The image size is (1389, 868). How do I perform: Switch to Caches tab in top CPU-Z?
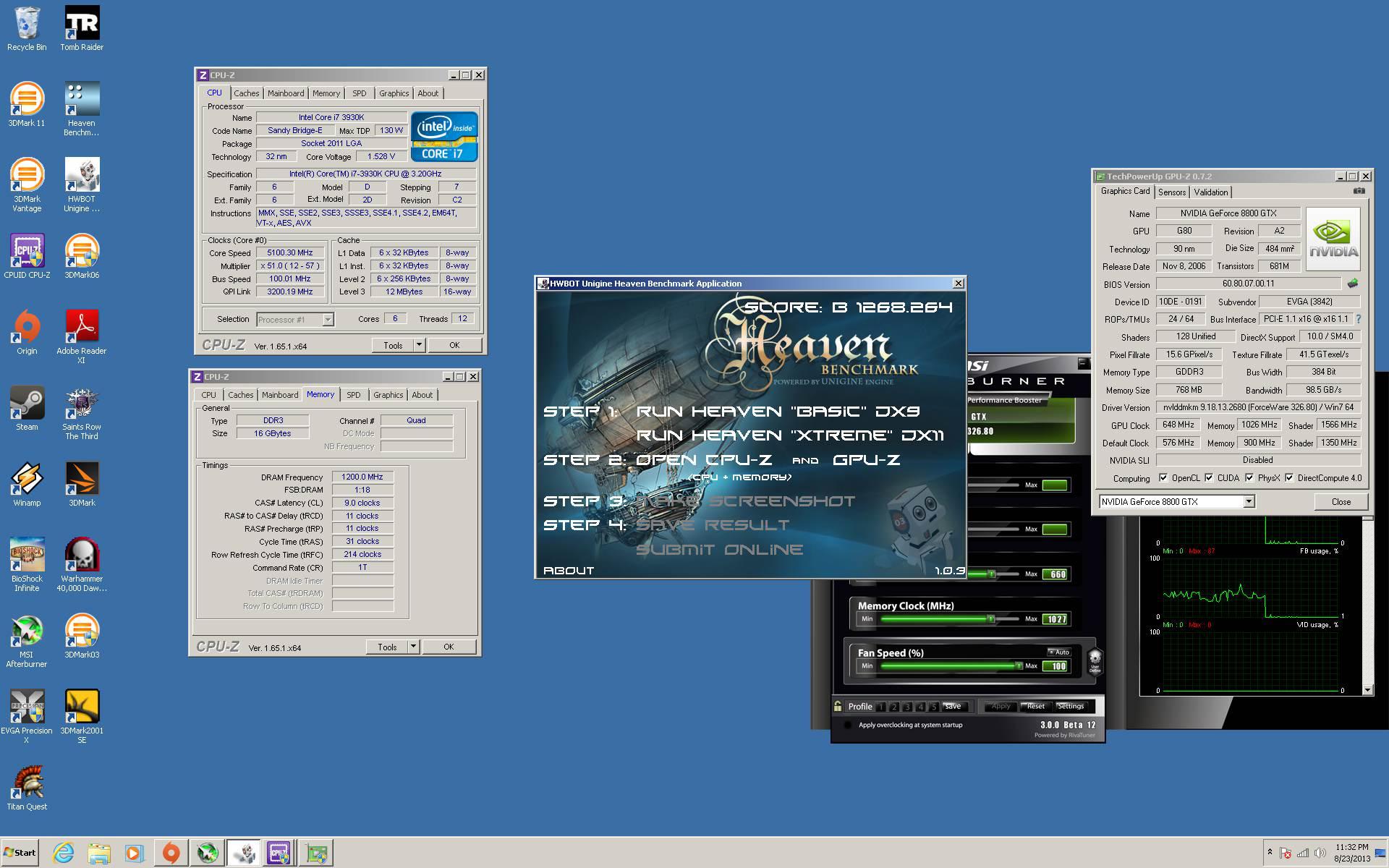(246, 93)
